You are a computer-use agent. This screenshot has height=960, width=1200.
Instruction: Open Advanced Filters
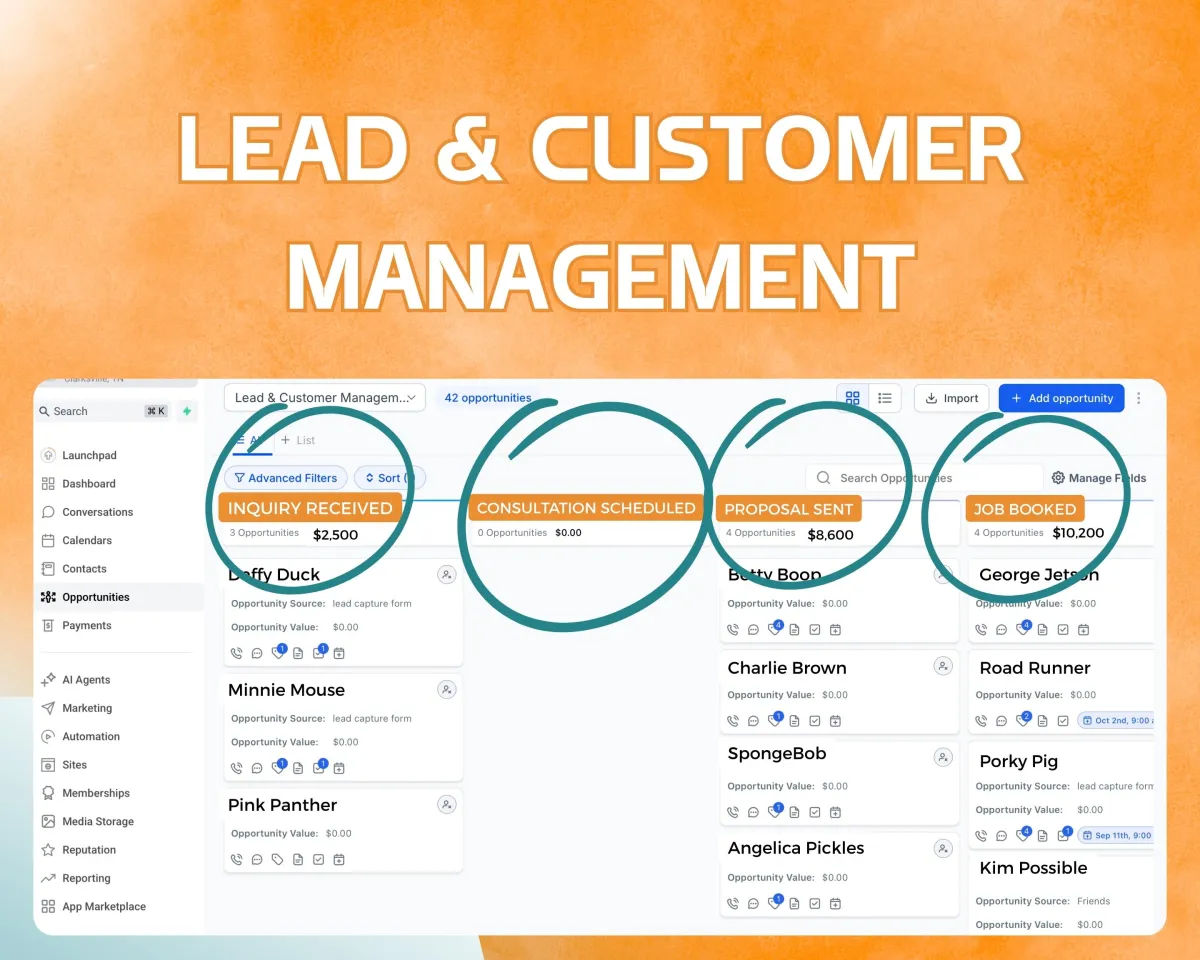(286, 478)
